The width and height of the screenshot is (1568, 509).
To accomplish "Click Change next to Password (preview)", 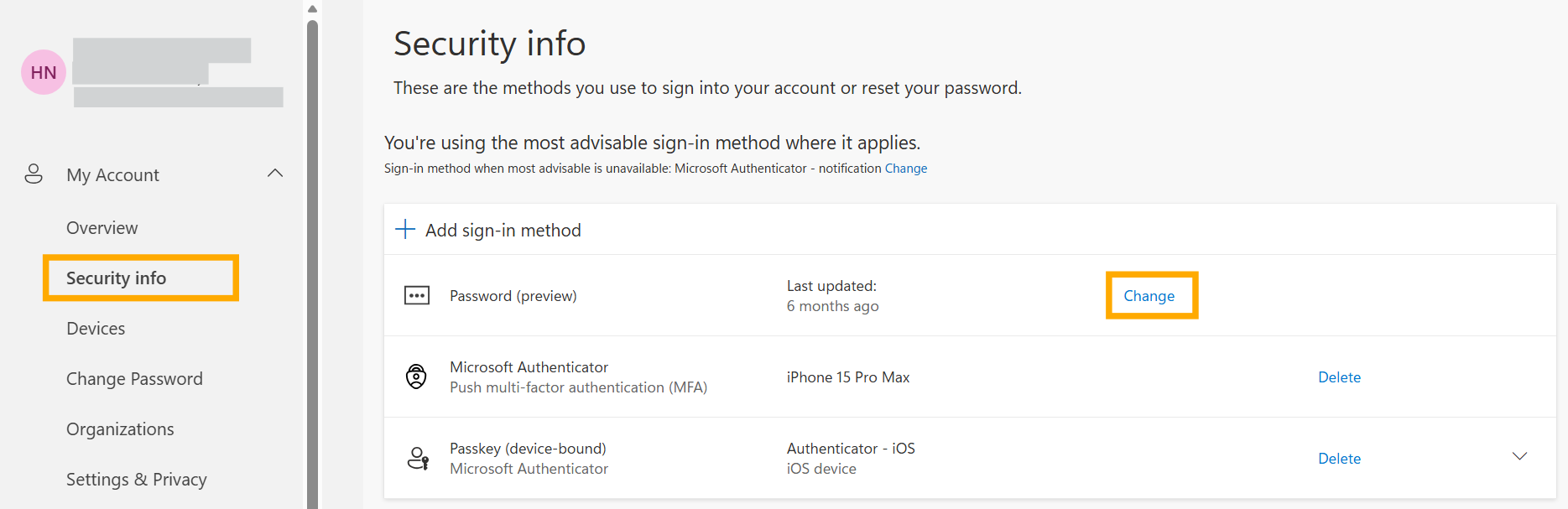I will coord(1149,296).
